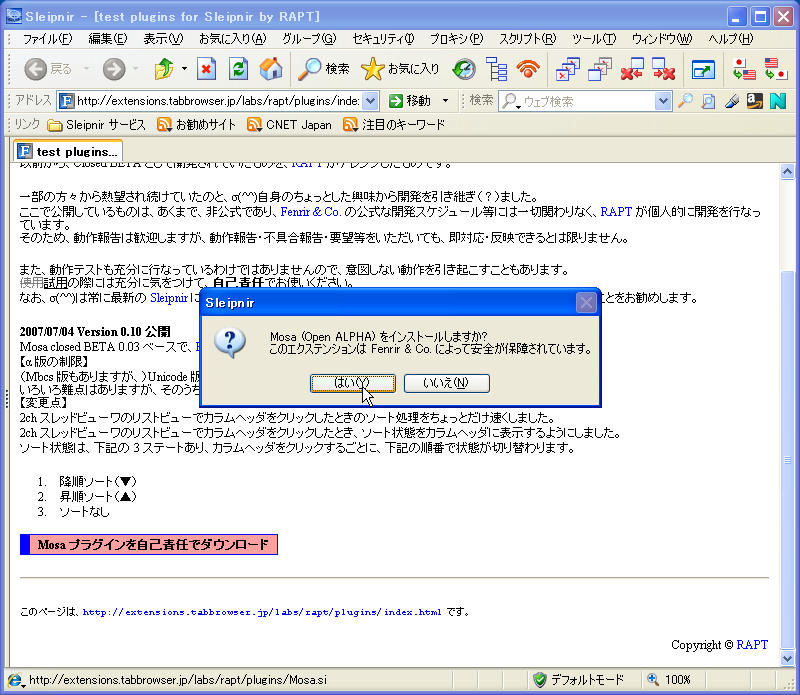Viewport: 800px width, 695px height.
Task: Click the IE engine icon in the status bar
Action: point(15,680)
